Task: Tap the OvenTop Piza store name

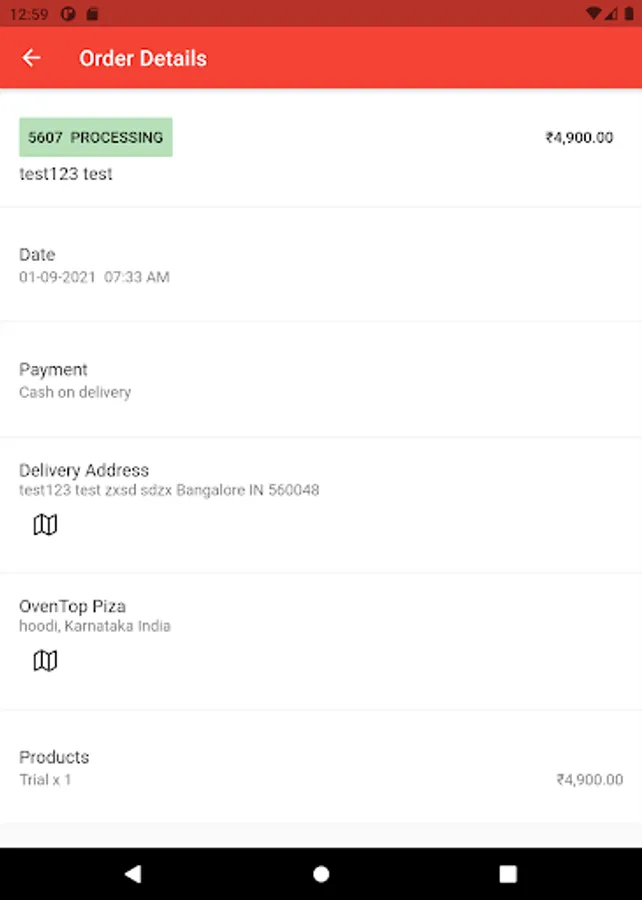Action: click(x=72, y=606)
